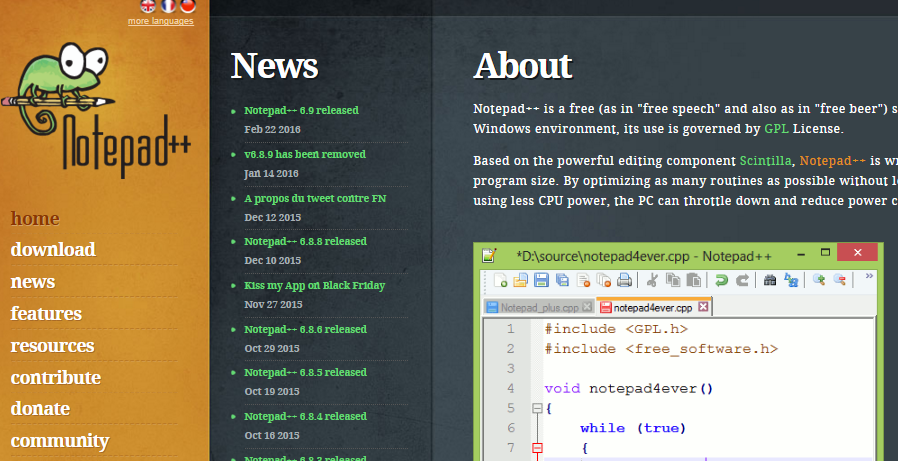Viewport: 898px width, 461px height.
Task: Open the features page
Action: click(46, 313)
